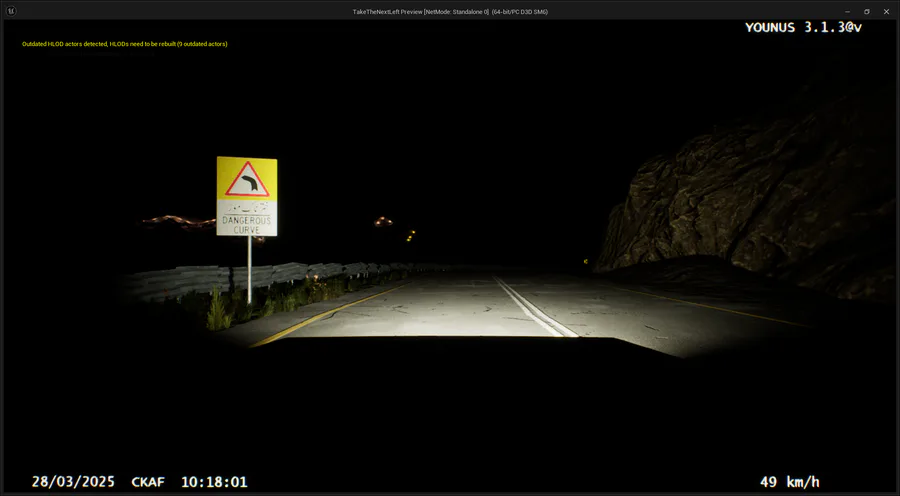
Task: Click the 'Outdated HLOD actors detected' warning message
Action: (x=125, y=44)
